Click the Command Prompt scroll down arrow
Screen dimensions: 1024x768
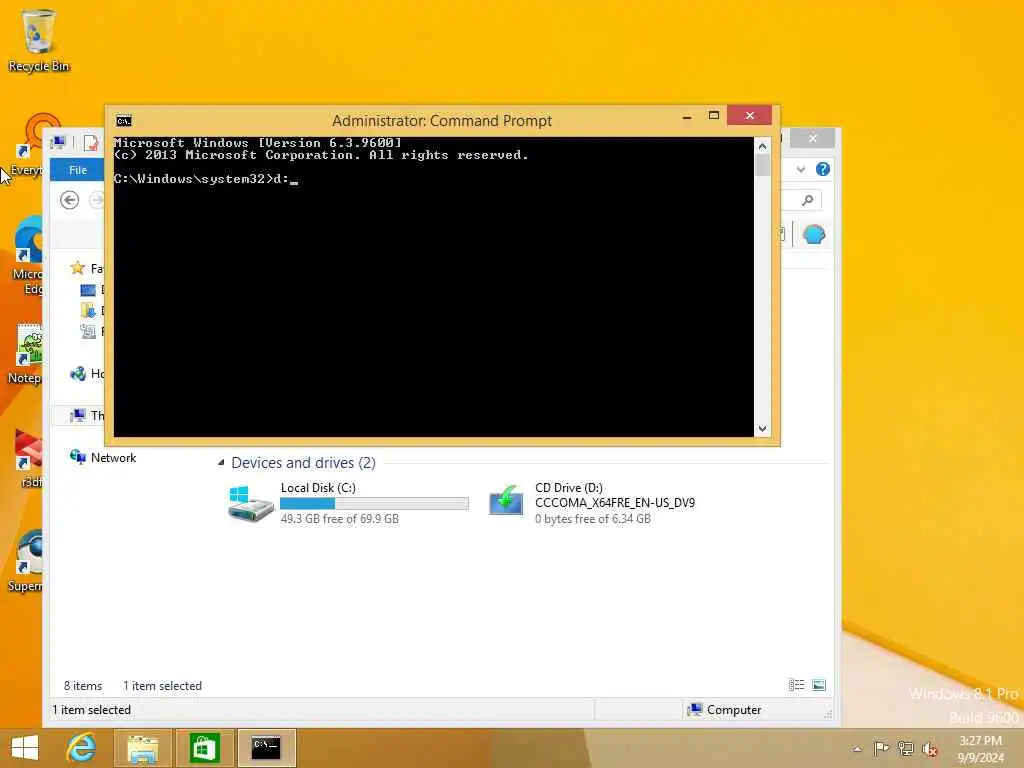click(762, 429)
